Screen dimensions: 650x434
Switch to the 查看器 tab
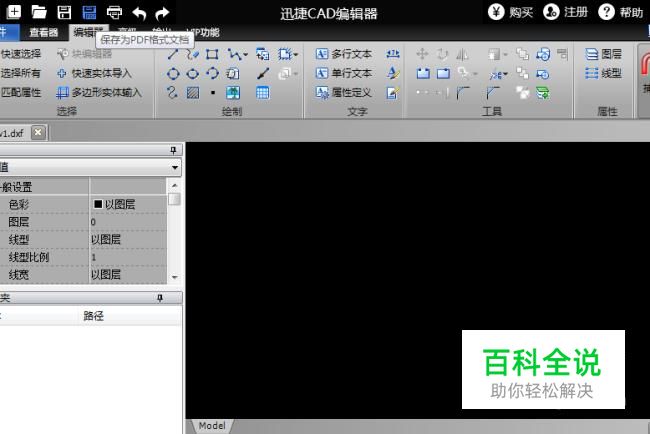[x=44, y=33]
